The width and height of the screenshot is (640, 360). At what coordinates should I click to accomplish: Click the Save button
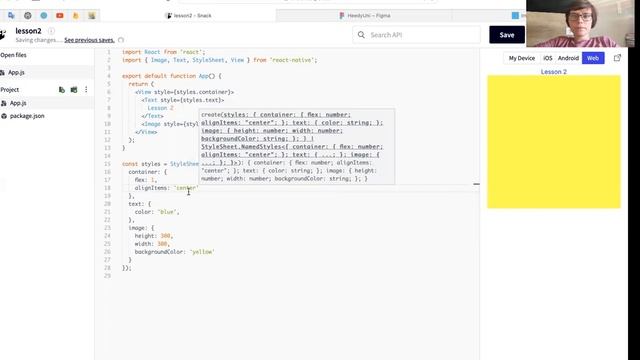click(x=507, y=35)
